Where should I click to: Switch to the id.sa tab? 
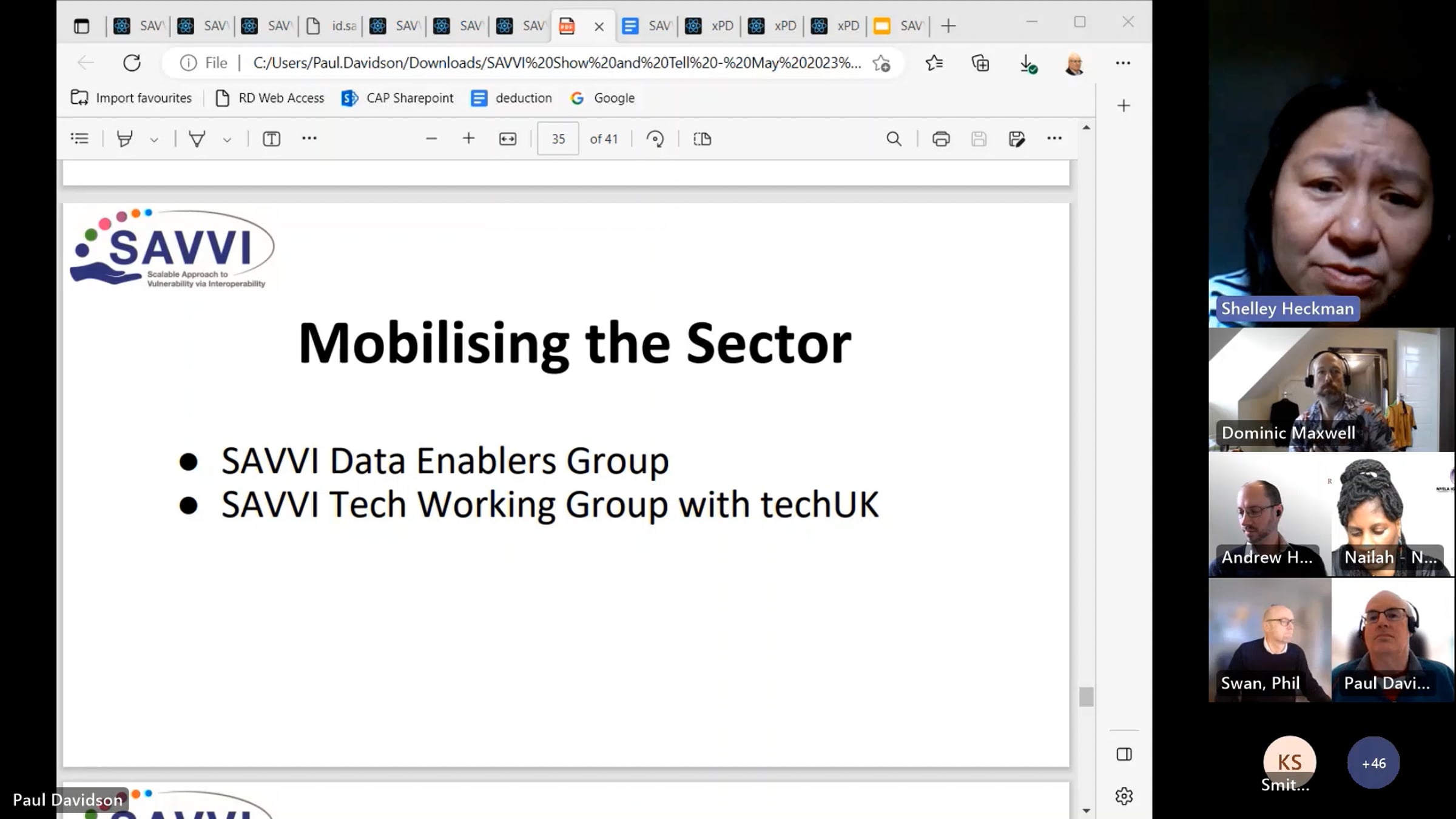[x=331, y=26]
